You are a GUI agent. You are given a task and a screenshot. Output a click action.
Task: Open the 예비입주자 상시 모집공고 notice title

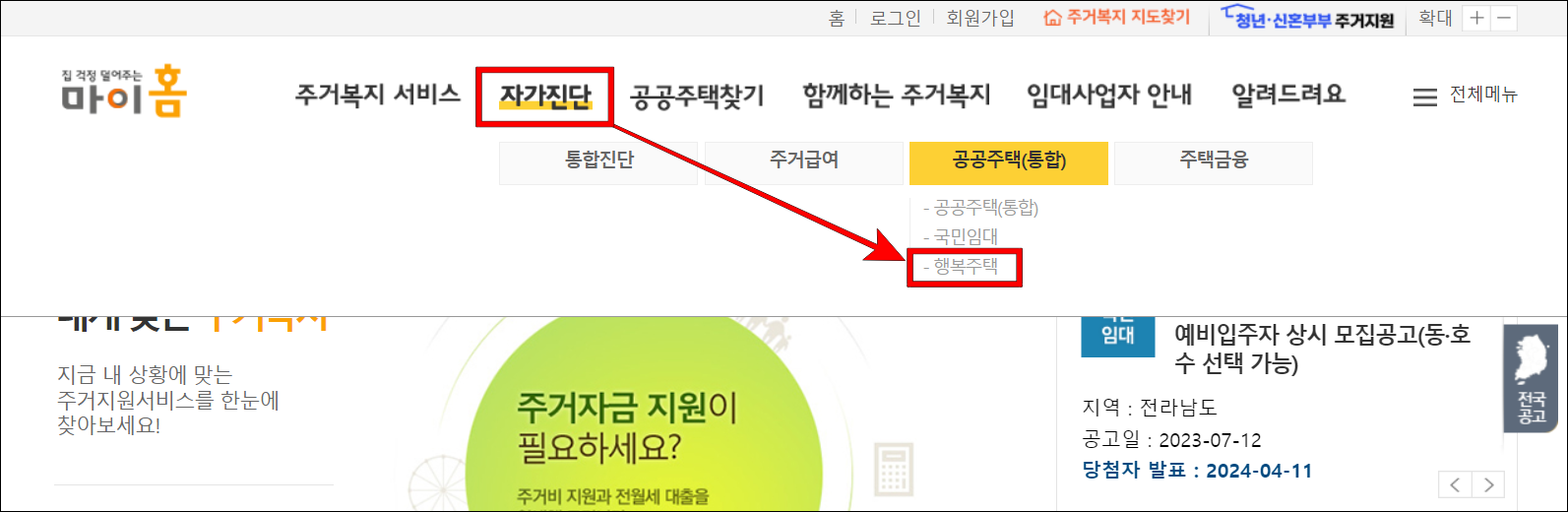(x=1323, y=349)
